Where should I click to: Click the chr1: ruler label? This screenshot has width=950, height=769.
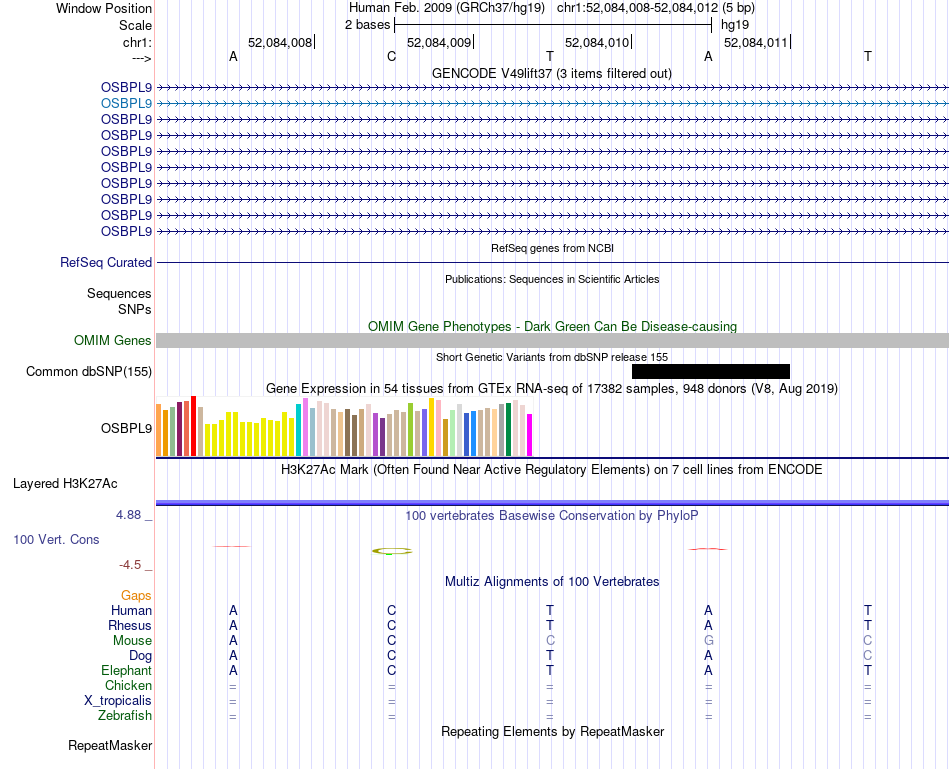[137, 42]
